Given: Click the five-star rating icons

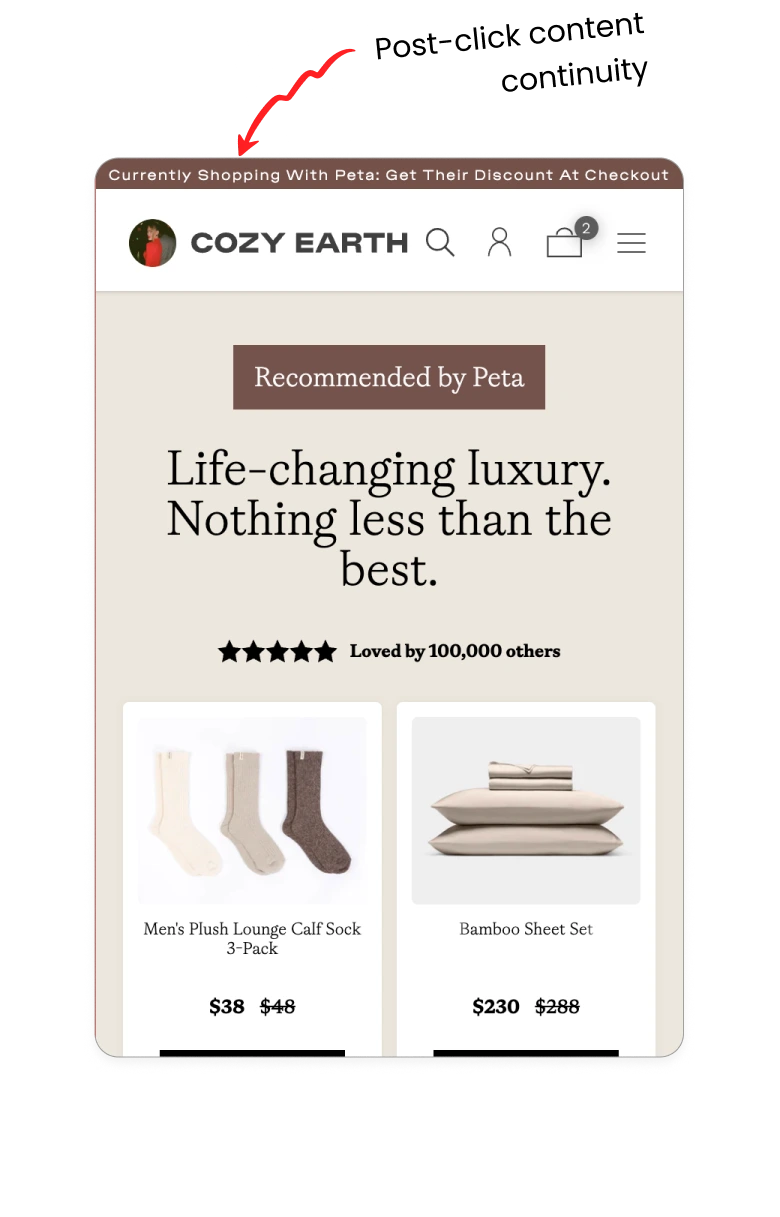Looking at the screenshot, I should tap(278, 652).
